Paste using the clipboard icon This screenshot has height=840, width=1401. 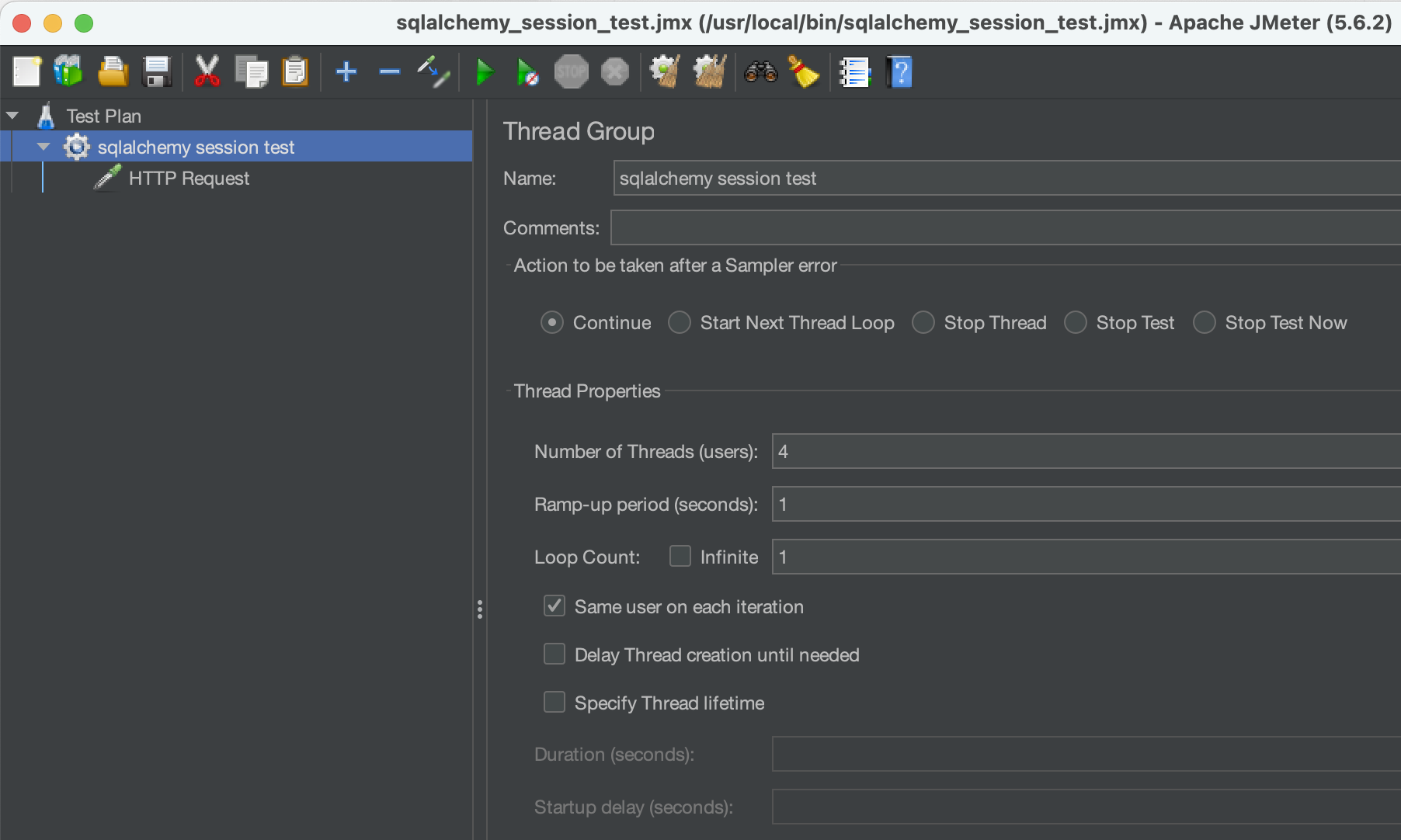[x=295, y=72]
